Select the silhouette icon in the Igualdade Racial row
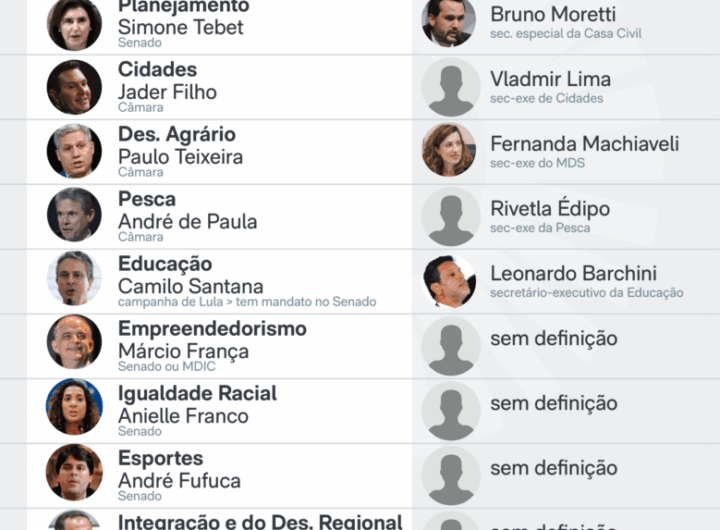 tap(450, 411)
